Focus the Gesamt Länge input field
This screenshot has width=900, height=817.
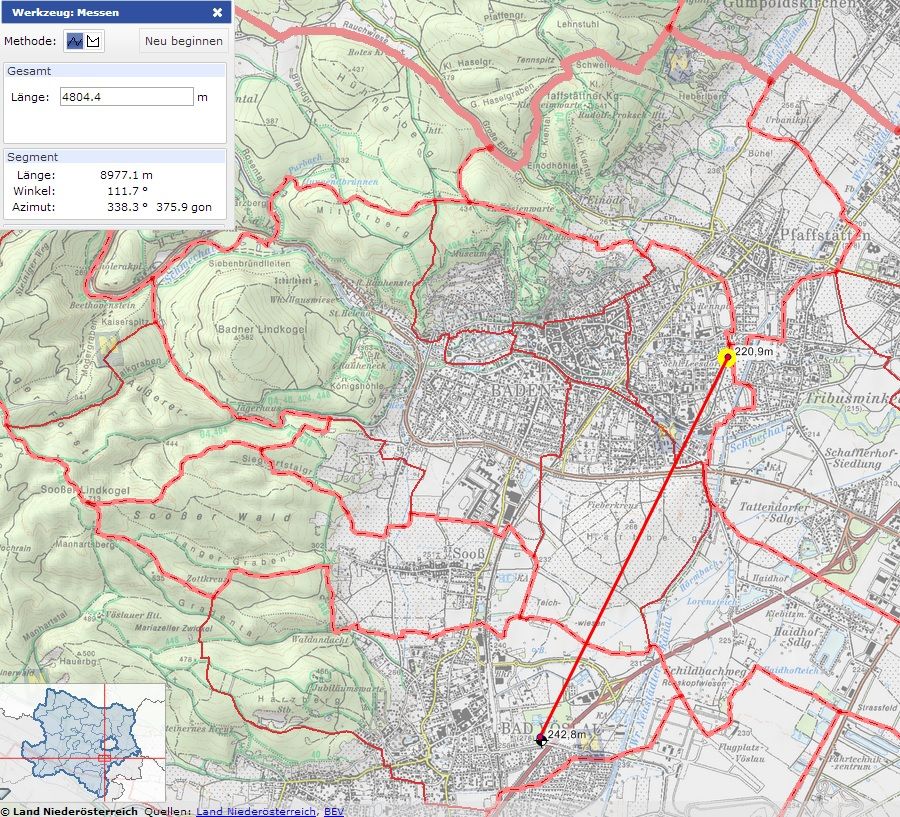tap(126, 97)
